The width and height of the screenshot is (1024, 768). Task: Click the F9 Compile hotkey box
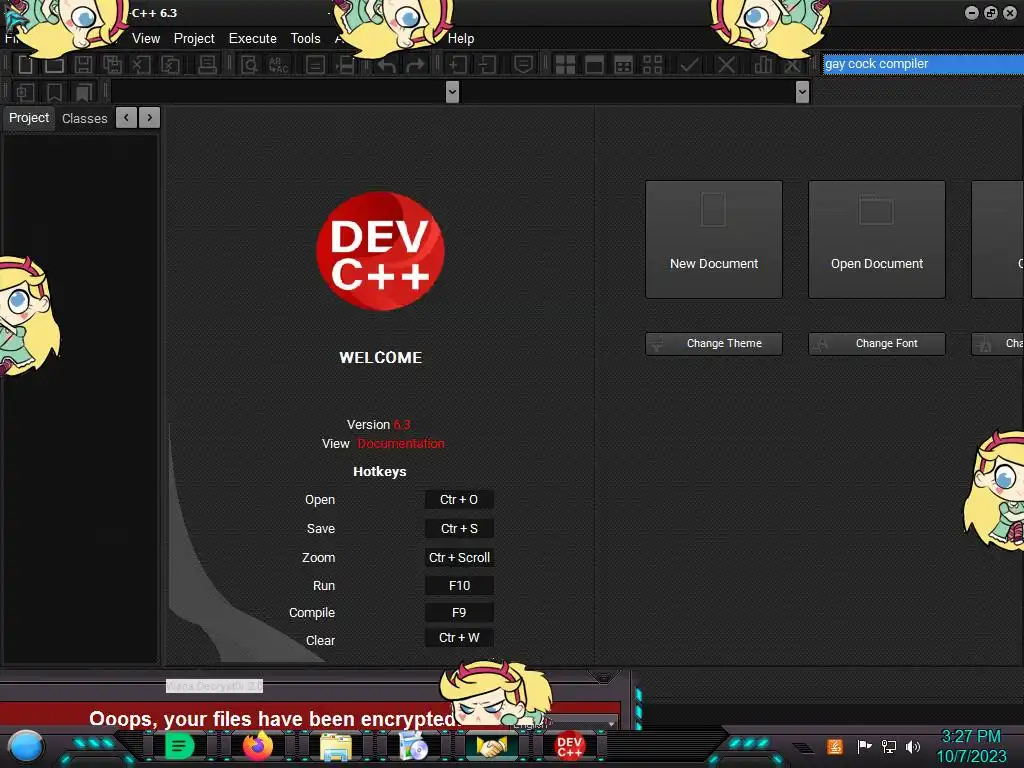point(459,613)
